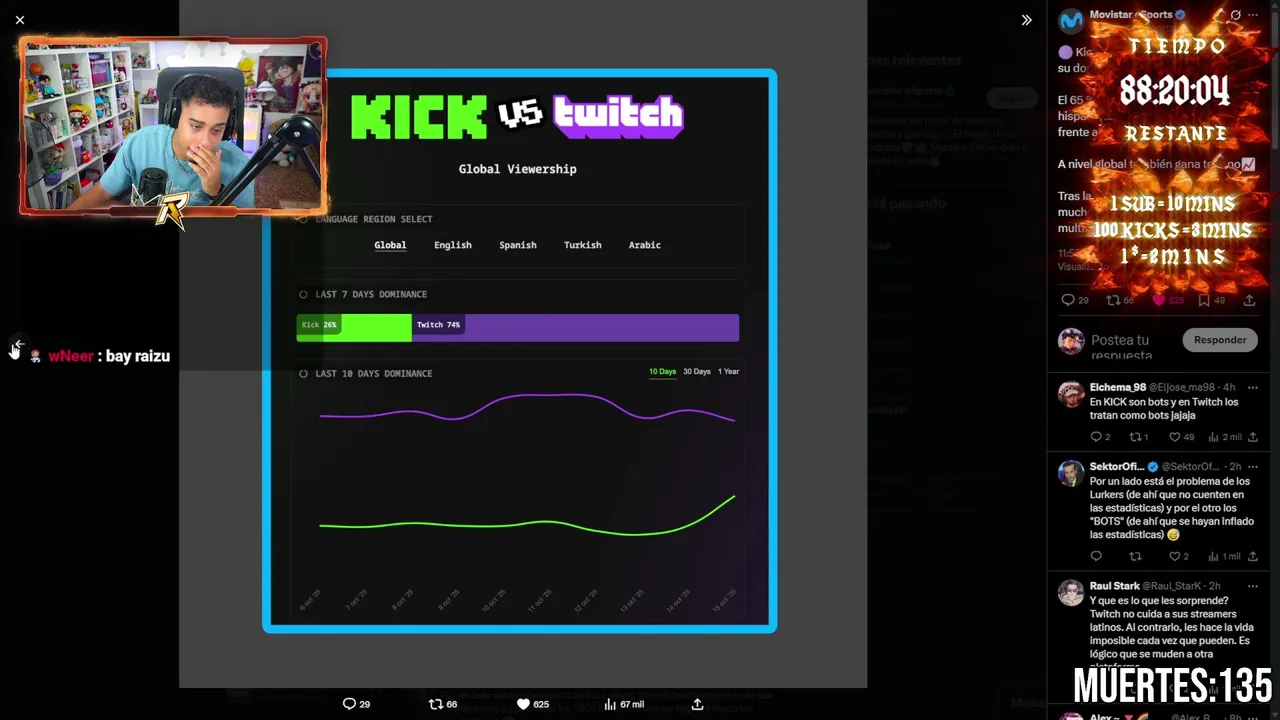This screenshot has height=720, width=1280.
Task: Open the Movistar eSports profile avatar
Action: [1070, 20]
